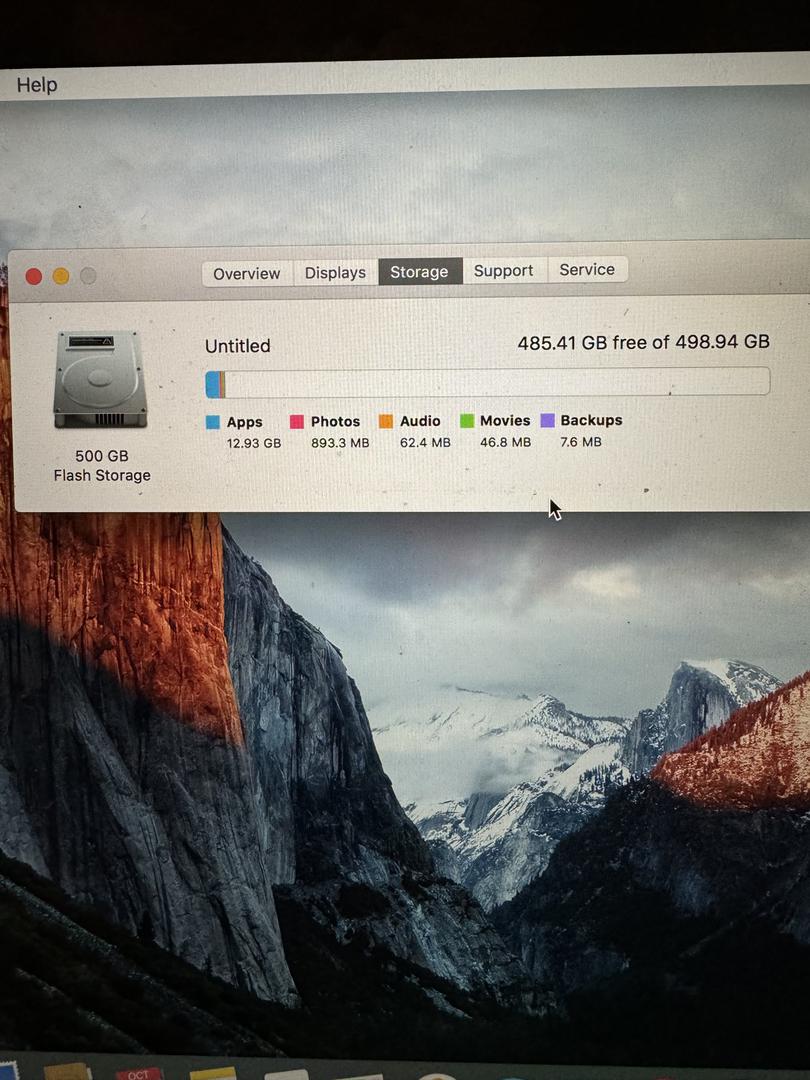Open the Help menu
The width and height of the screenshot is (810, 1080).
click(x=37, y=85)
